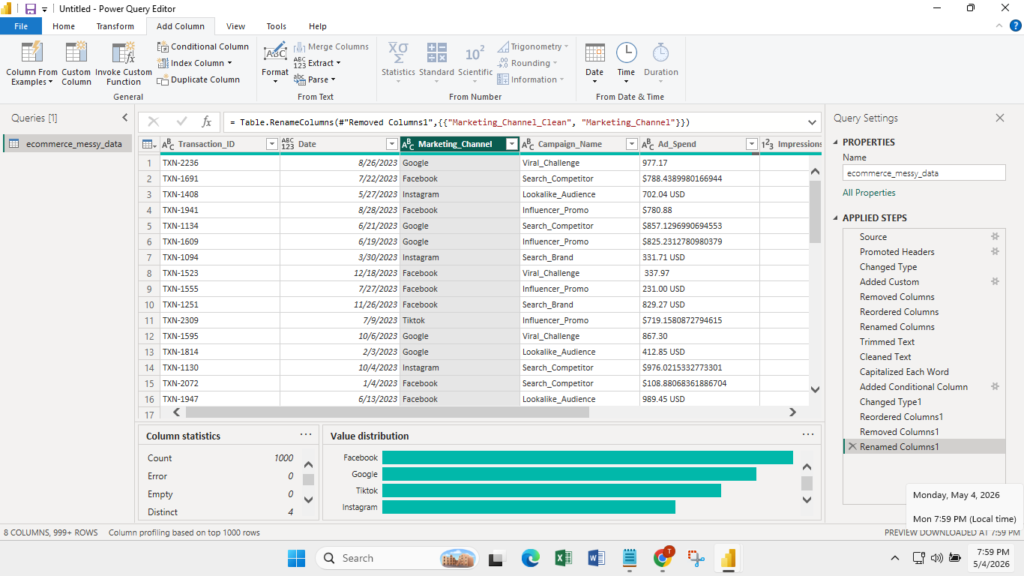Screen dimensions: 1024x576
Task: Open Trigonometry dropdown
Action: (x=533, y=46)
